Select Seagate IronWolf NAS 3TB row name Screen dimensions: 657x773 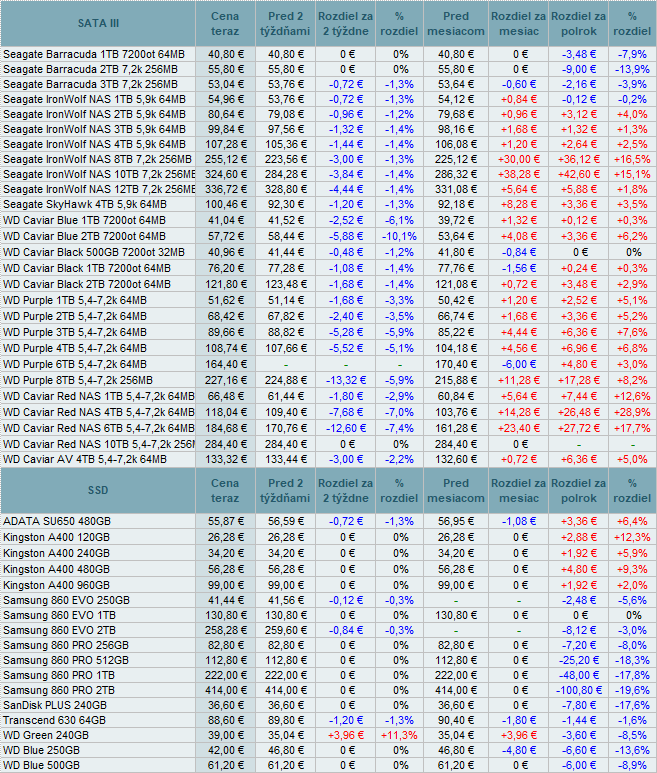pos(94,129)
